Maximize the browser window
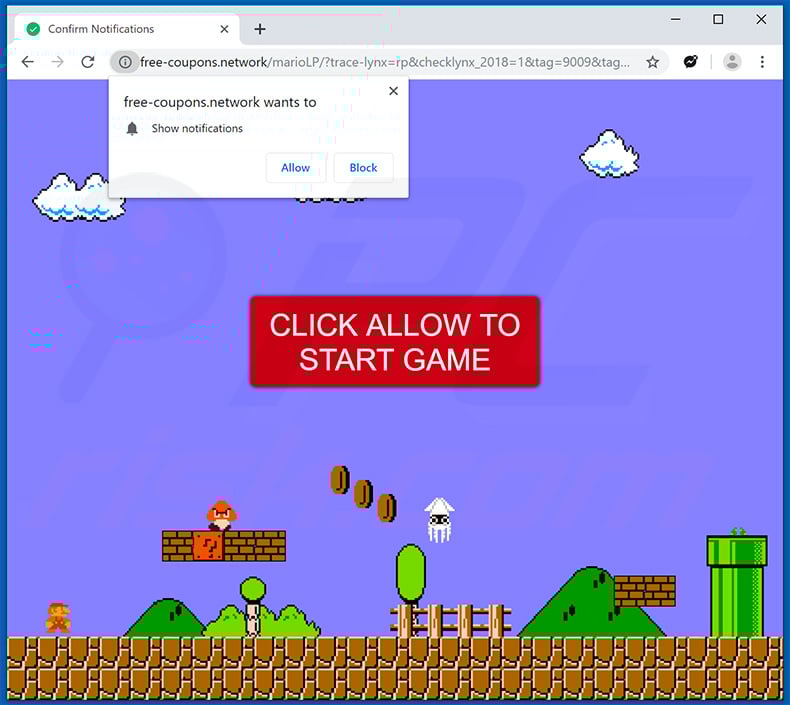Viewport: 790px width, 705px height. tap(718, 19)
